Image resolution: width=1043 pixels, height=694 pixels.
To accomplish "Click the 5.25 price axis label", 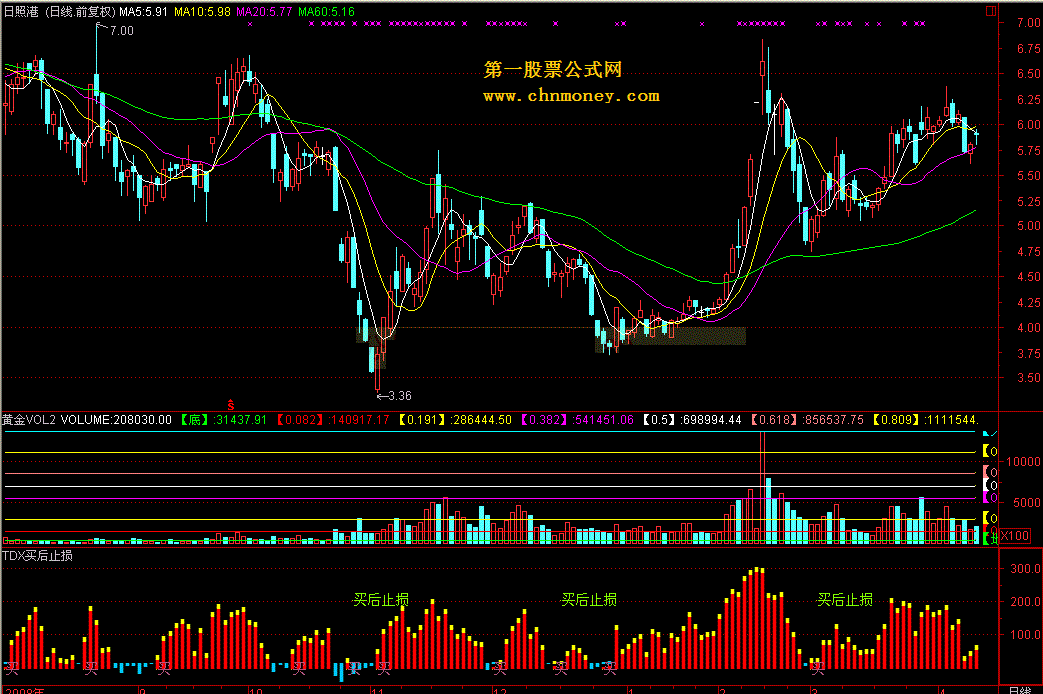I will click(1028, 201).
